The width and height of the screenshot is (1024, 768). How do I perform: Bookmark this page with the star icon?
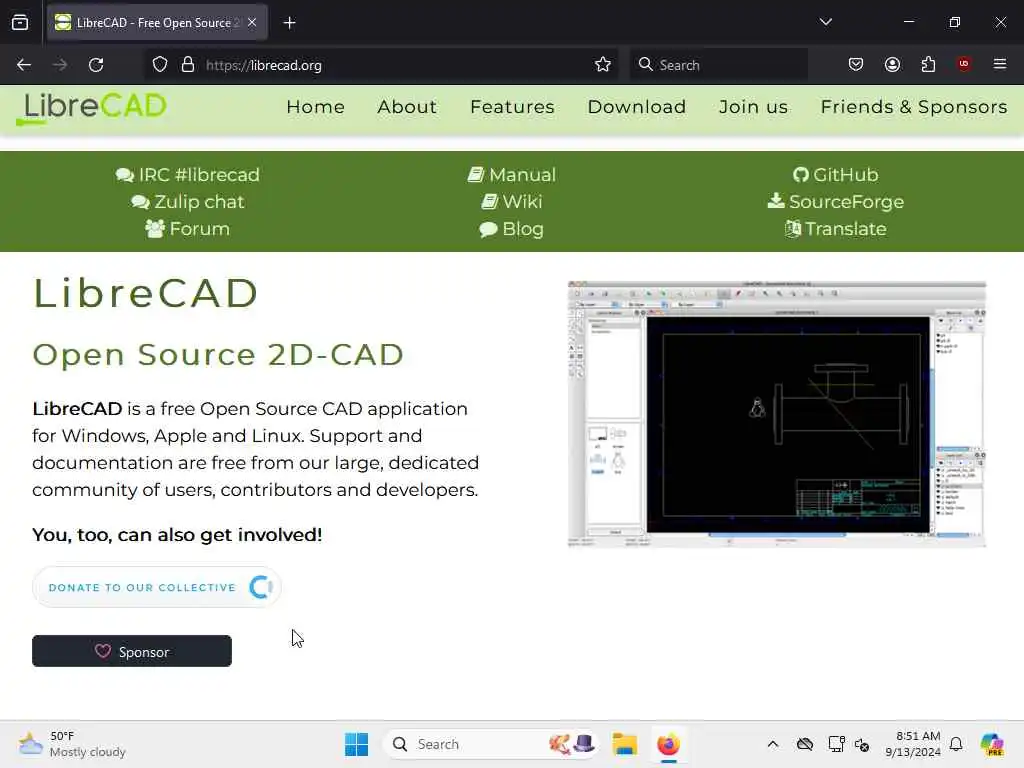pos(603,65)
